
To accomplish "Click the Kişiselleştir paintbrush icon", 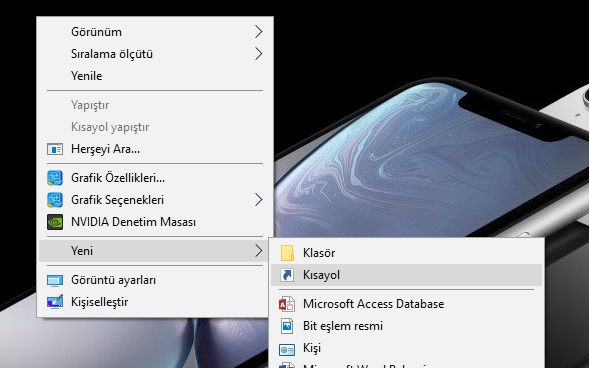I will (x=55, y=302).
